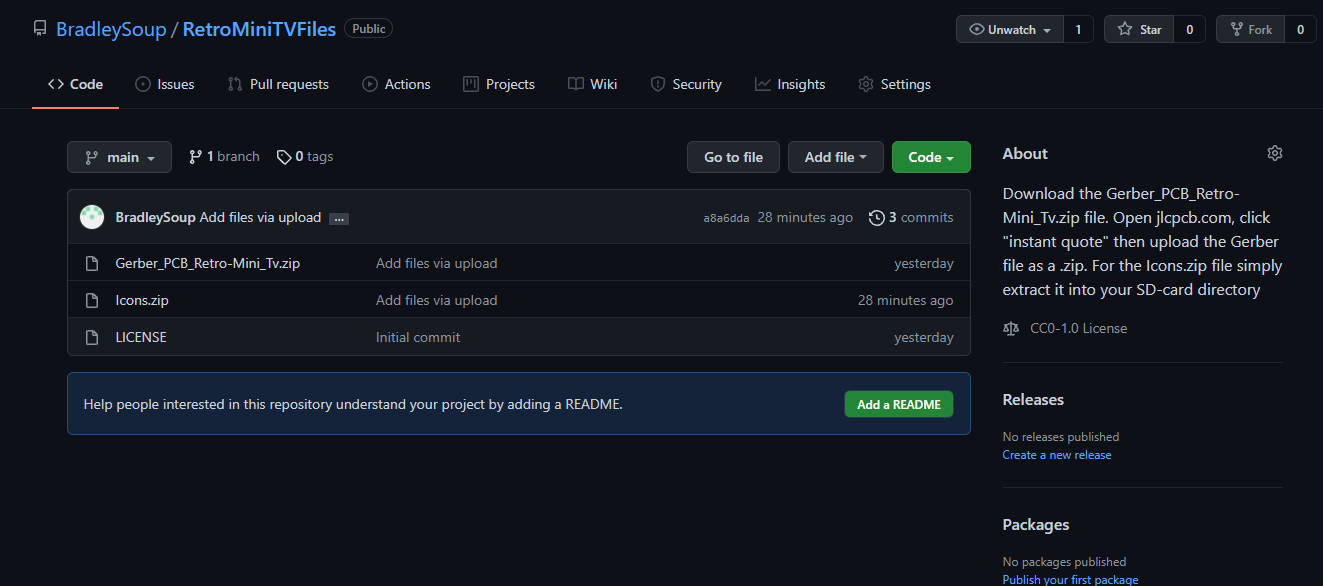Switch to the Projects tab
Viewport: 1323px width, 586px height.
click(499, 84)
